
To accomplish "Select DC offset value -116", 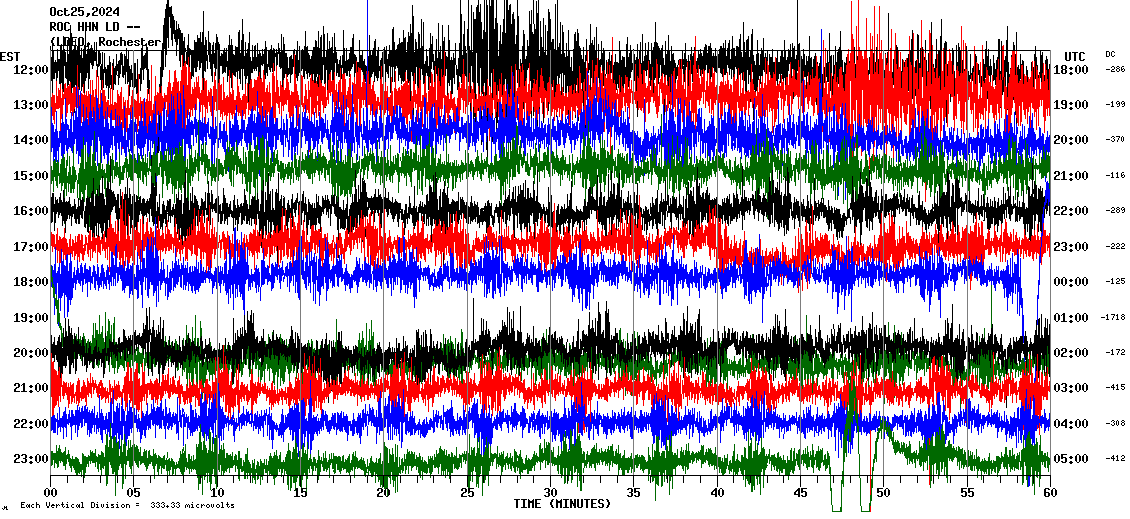I will 1115,175.
